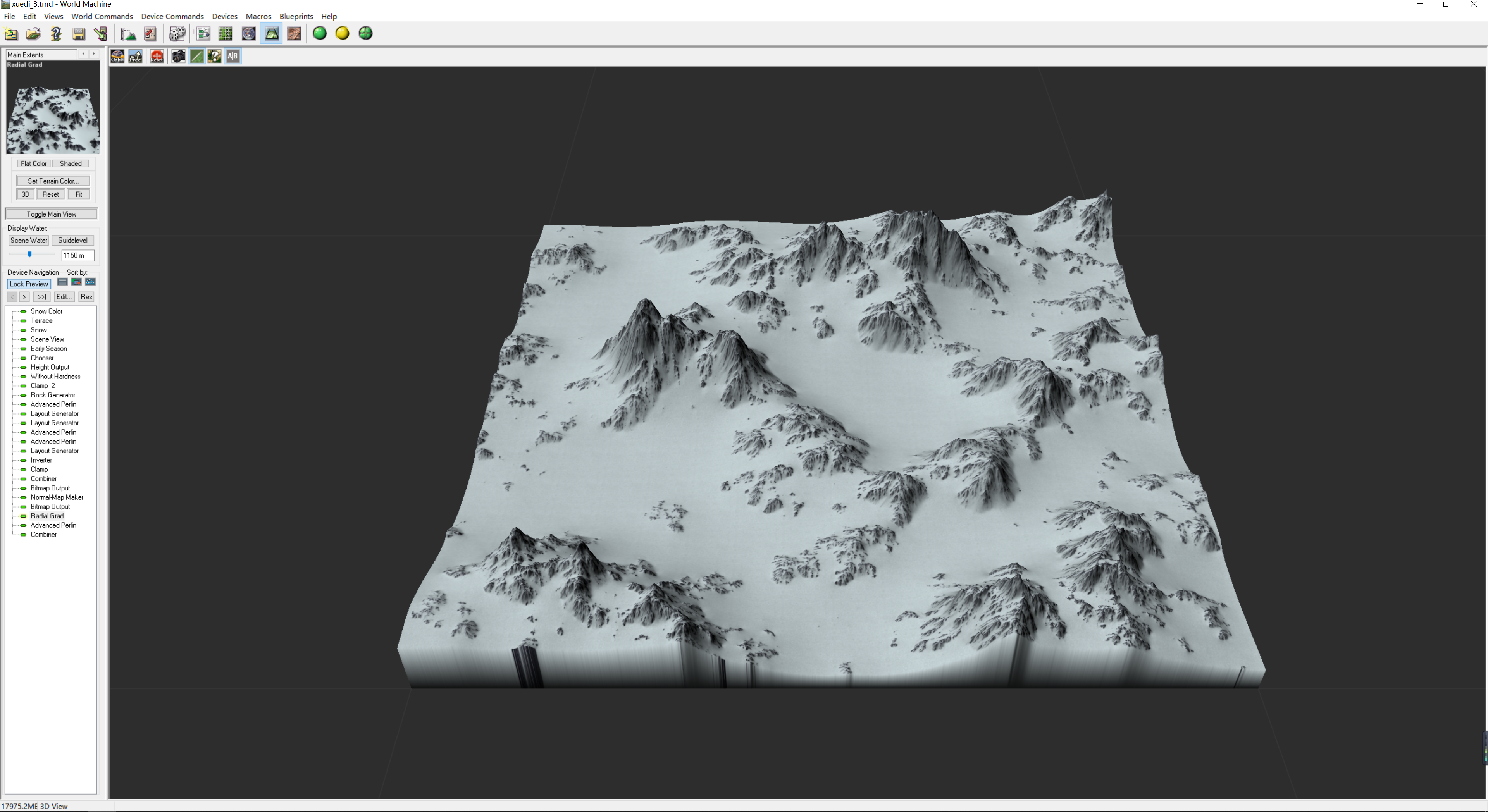Switch to Free camera mode
1488x812 pixels.
coord(136,56)
